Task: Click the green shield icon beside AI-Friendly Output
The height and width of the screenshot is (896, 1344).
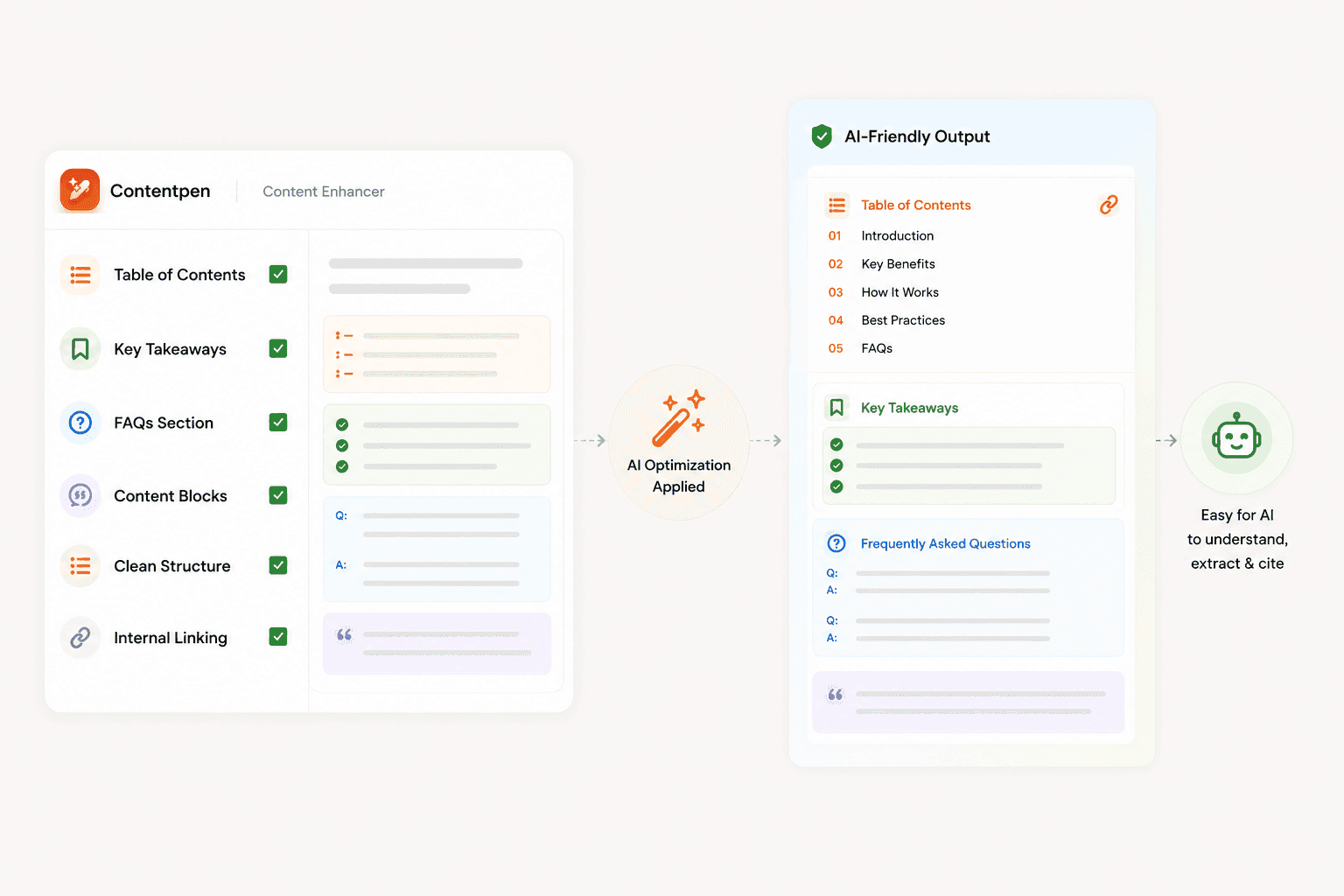Action: coord(822,136)
